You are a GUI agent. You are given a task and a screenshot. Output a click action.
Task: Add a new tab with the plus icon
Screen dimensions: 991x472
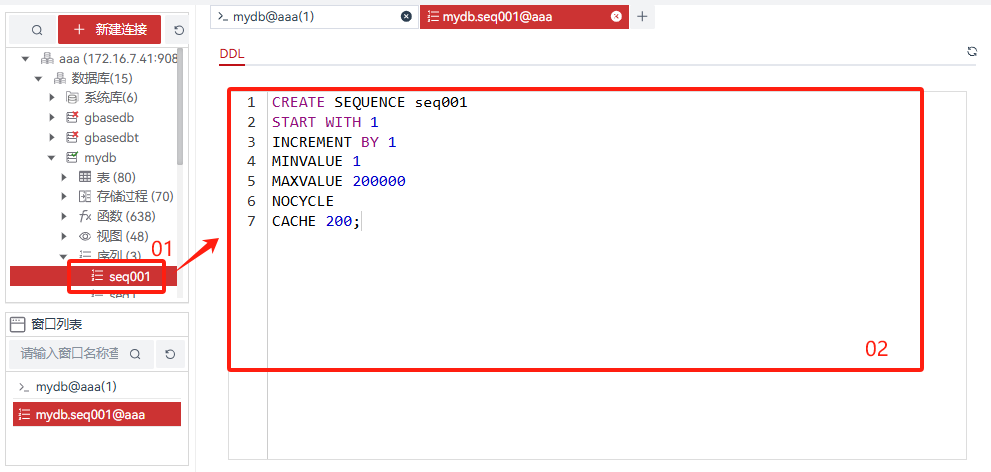click(642, 16)
